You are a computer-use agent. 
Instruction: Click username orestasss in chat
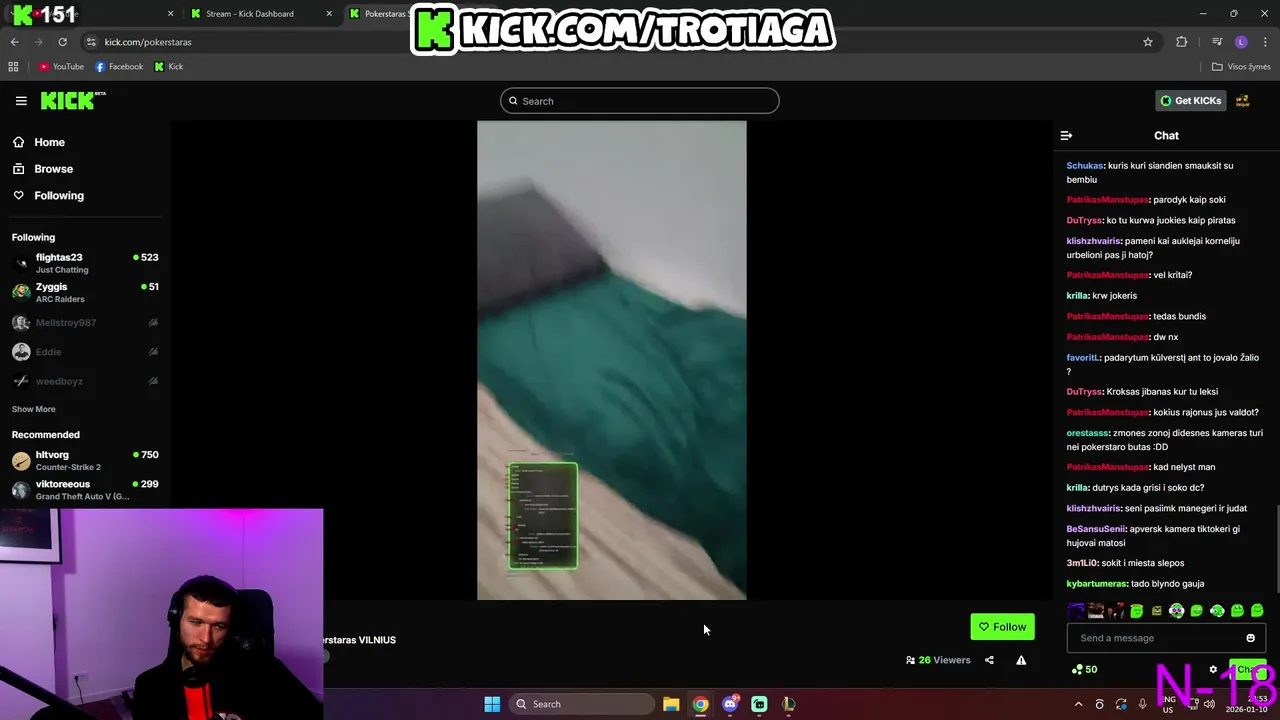click(x=1088, y=433)
